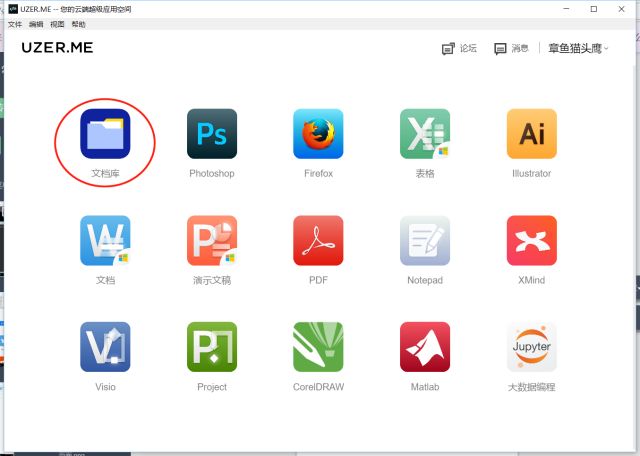The image size is (640, 456).
Task: Click the UZER.ME logo
Action: pos(57,47)
